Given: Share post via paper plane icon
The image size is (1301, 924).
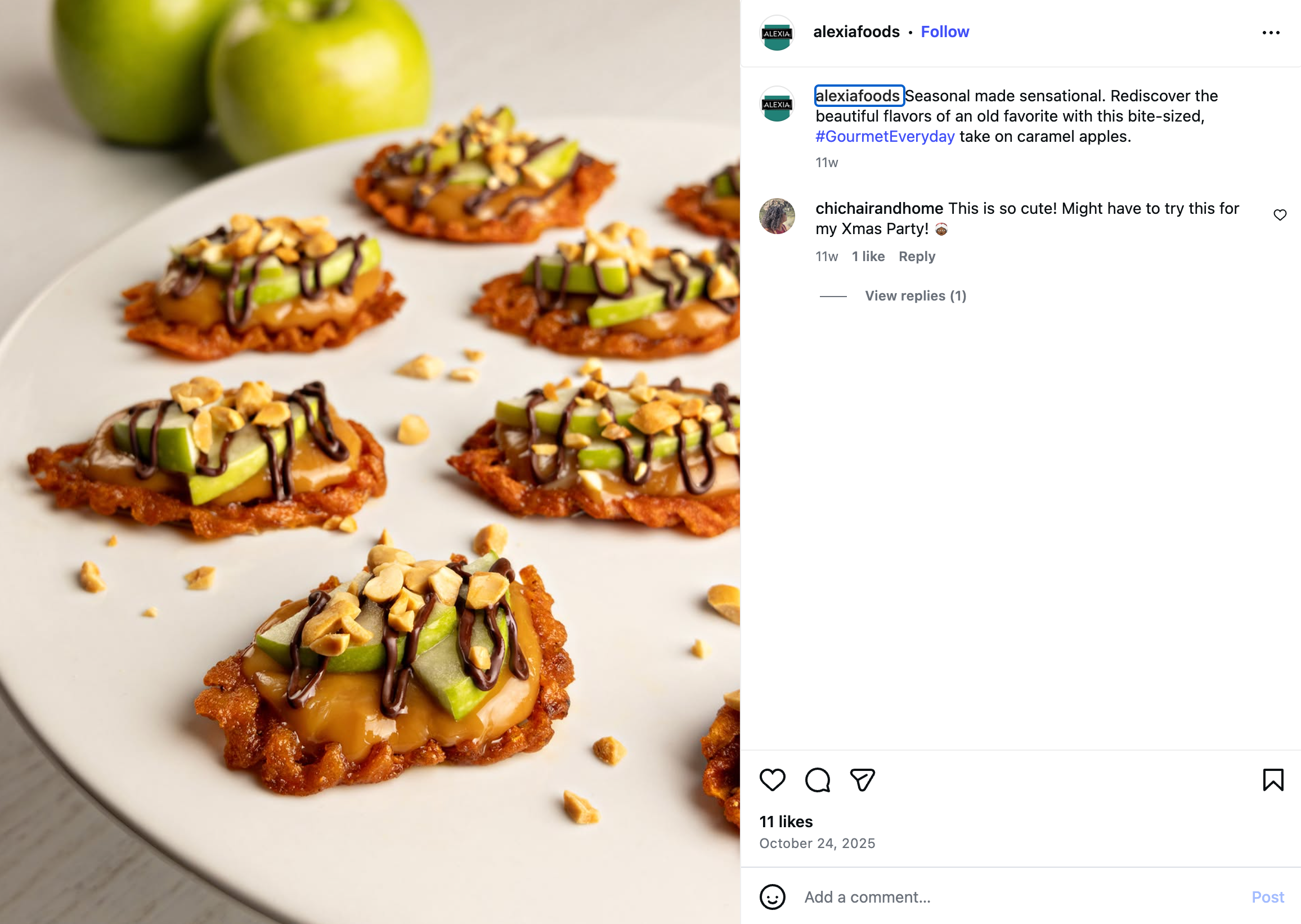Looking at the screenshot, I should pos(862,779).
